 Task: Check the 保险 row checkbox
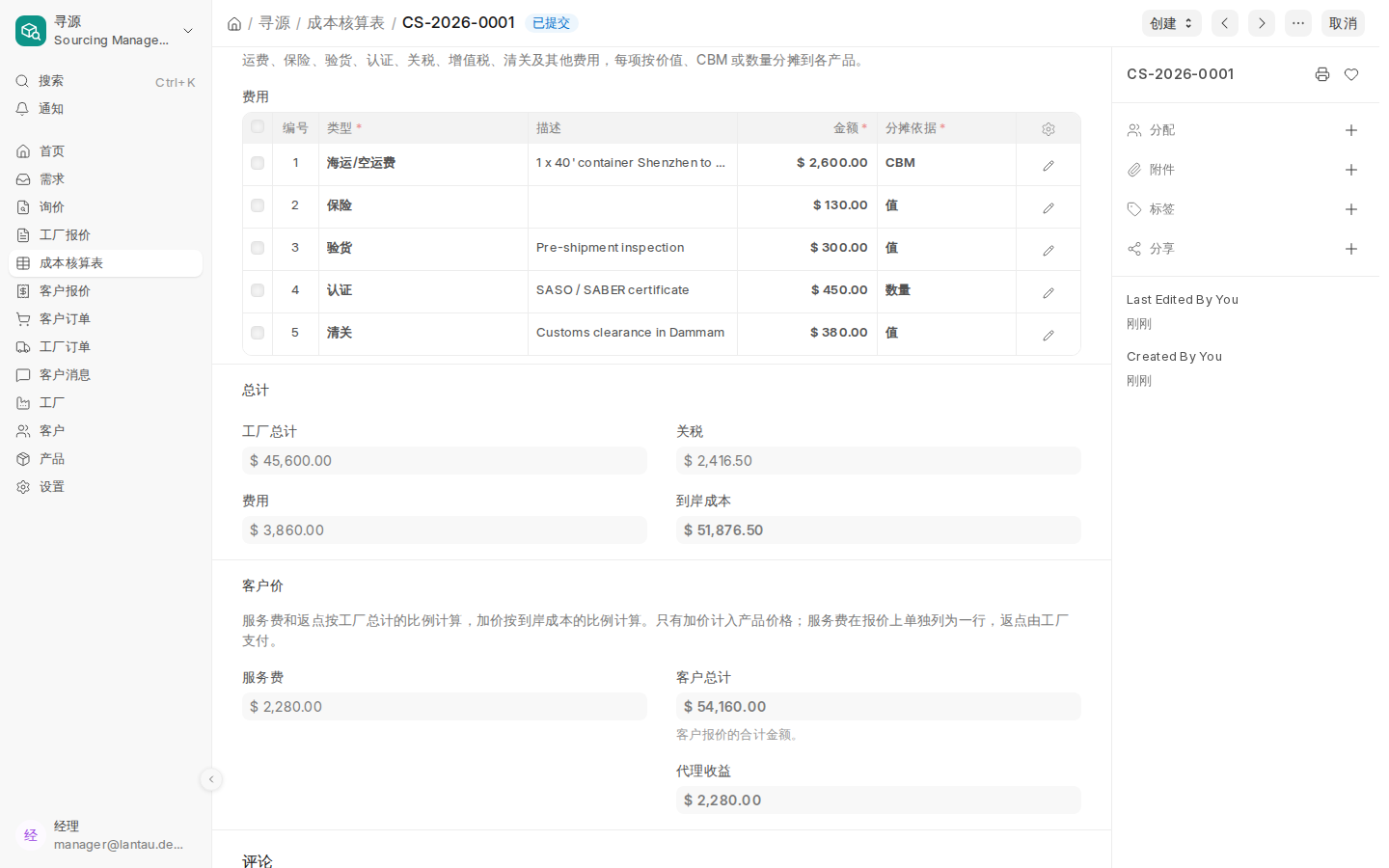point(258,205)
